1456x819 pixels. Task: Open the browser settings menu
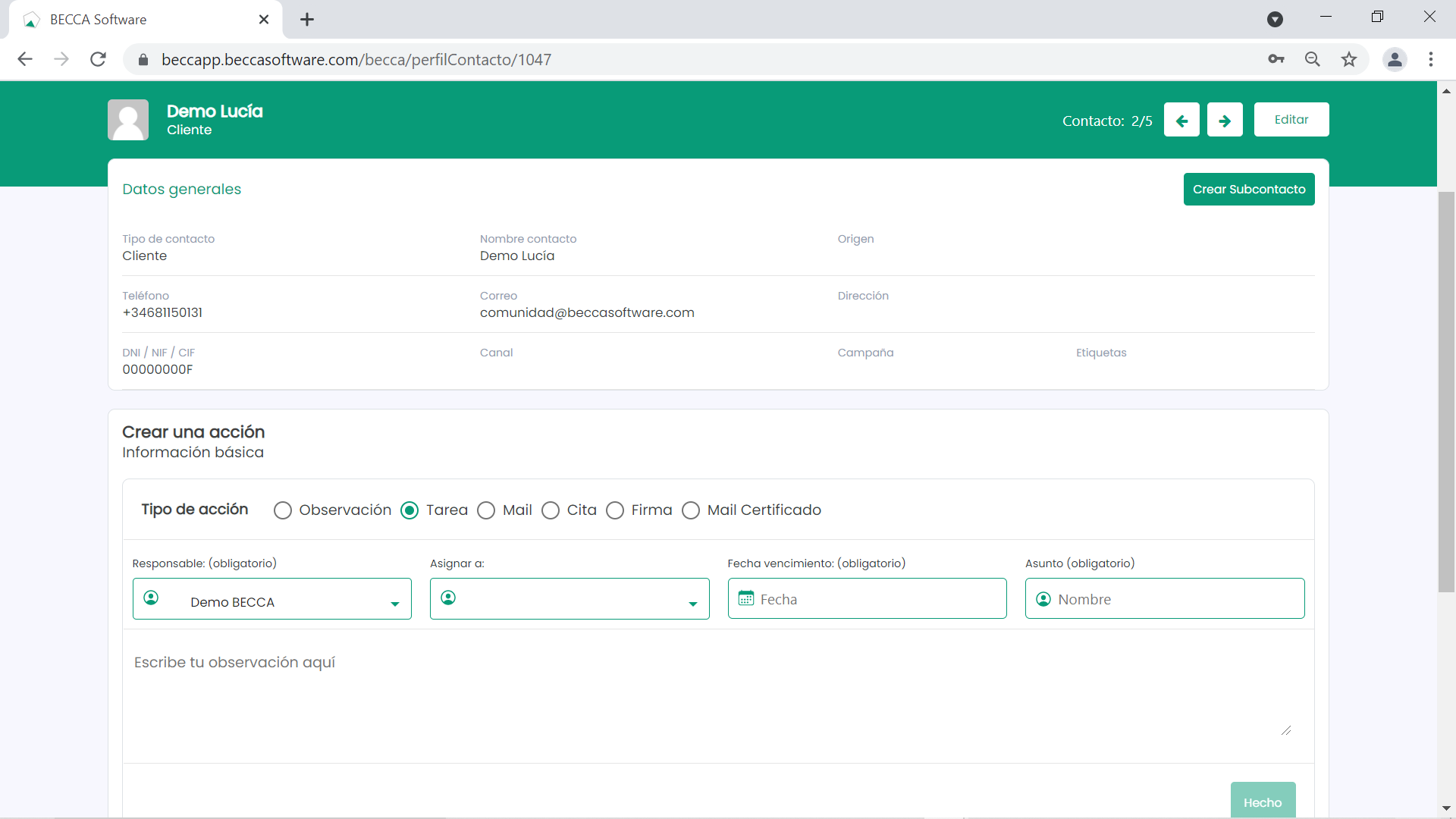pos(1431,59)
